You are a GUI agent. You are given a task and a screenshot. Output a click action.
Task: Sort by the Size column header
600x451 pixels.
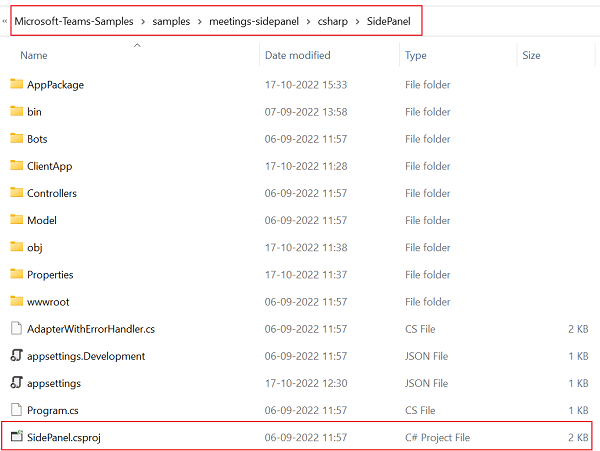[531, 55]
